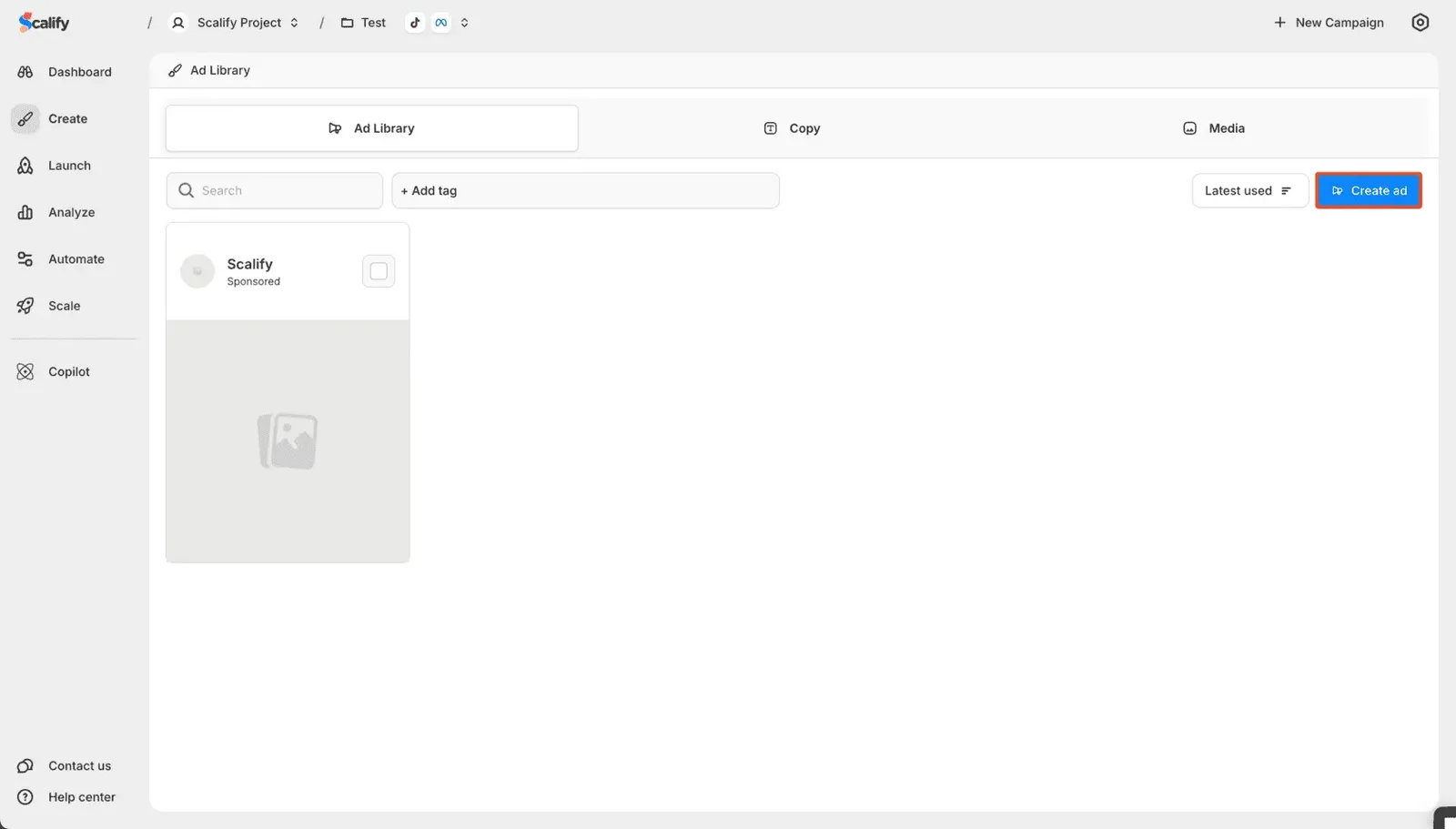This screenshot has width=1456, height=829.
Task: Open the Latest used sort dropdown
Action: coord(1249,190)
